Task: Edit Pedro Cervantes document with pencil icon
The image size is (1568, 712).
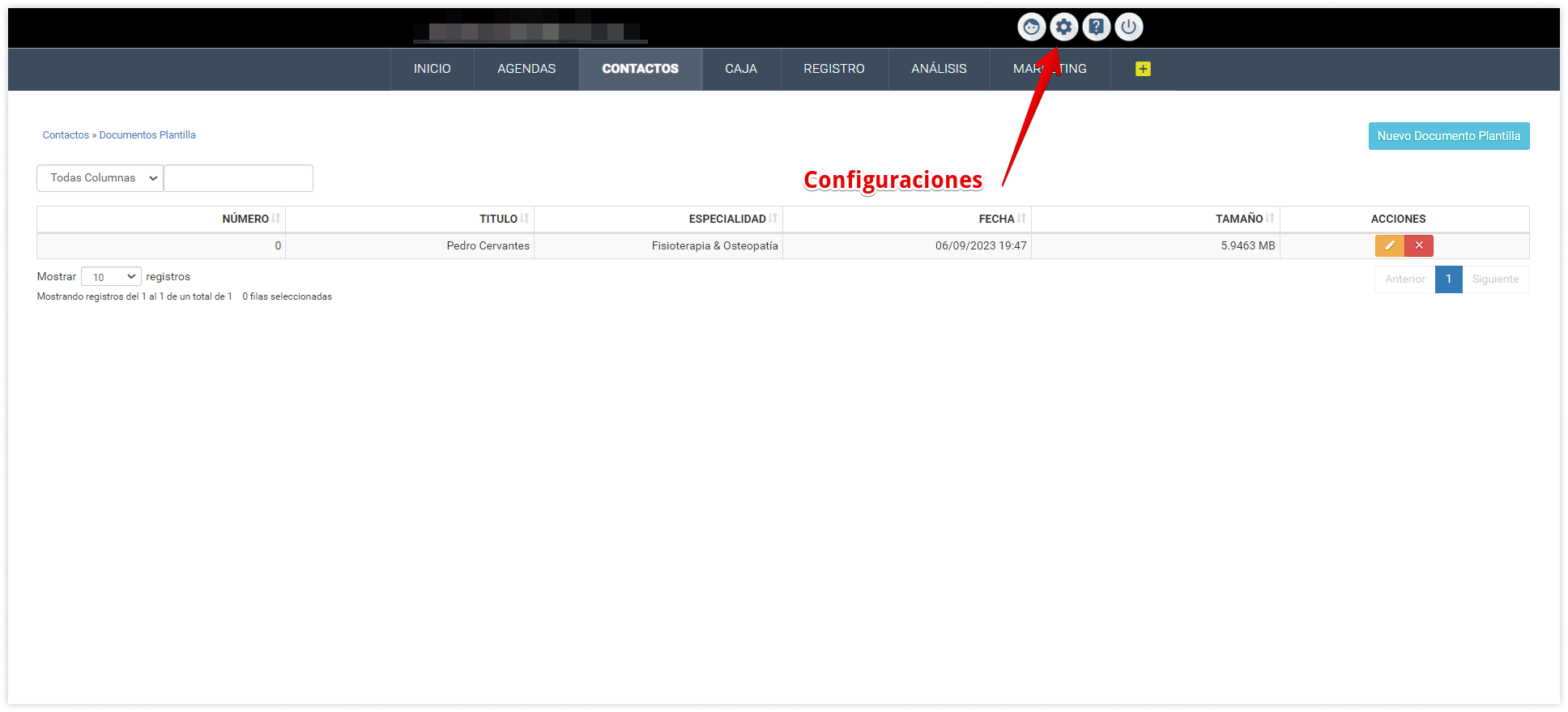Action: (1389, 245)
